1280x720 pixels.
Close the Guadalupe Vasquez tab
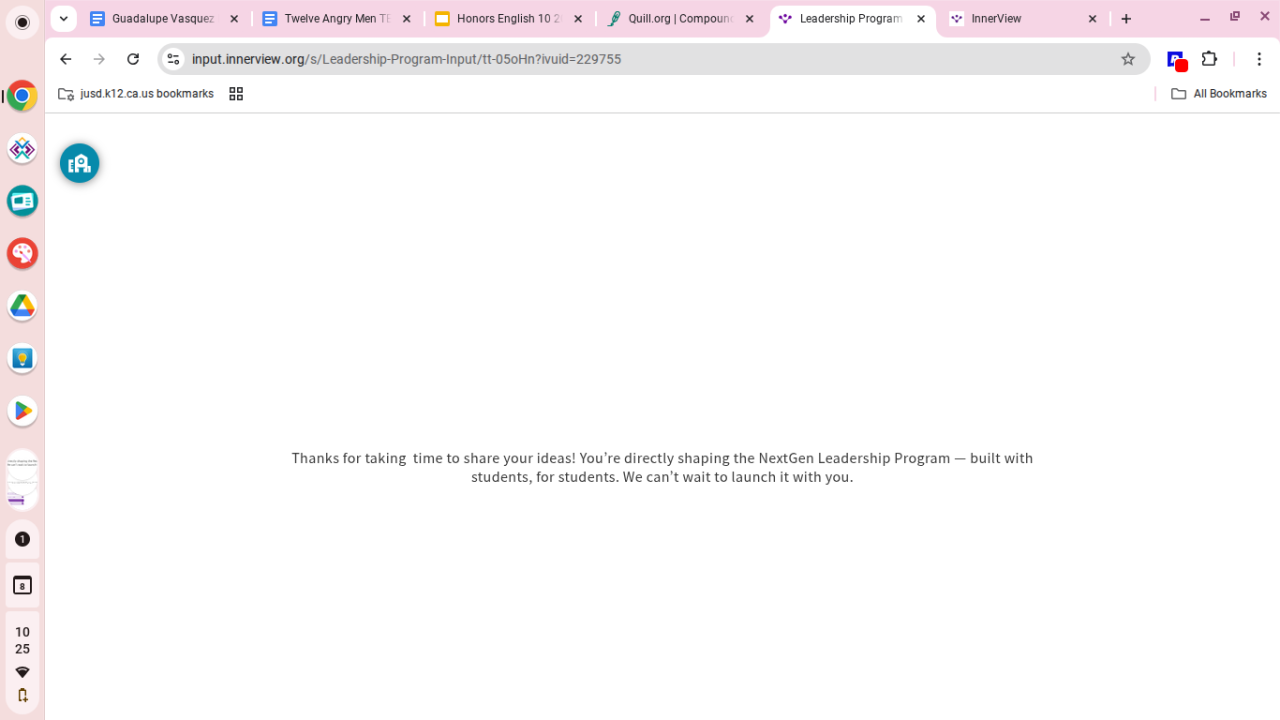[234, 19]
